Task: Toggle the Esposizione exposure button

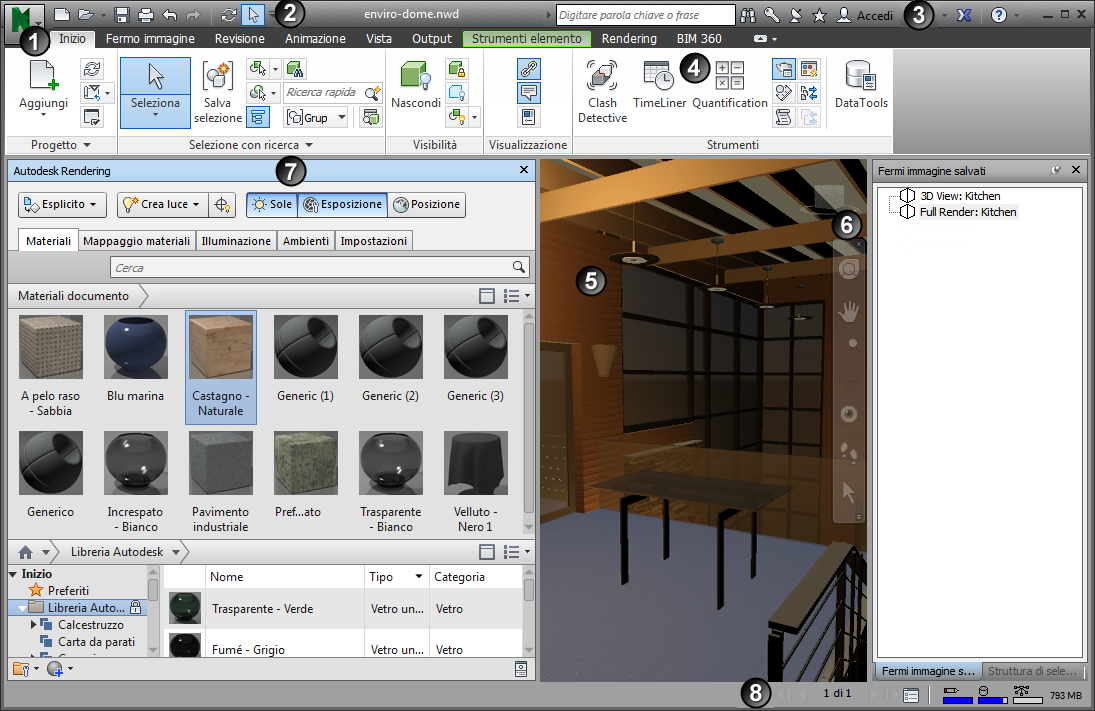Action: pyautogui.click(x=343, y=205)
